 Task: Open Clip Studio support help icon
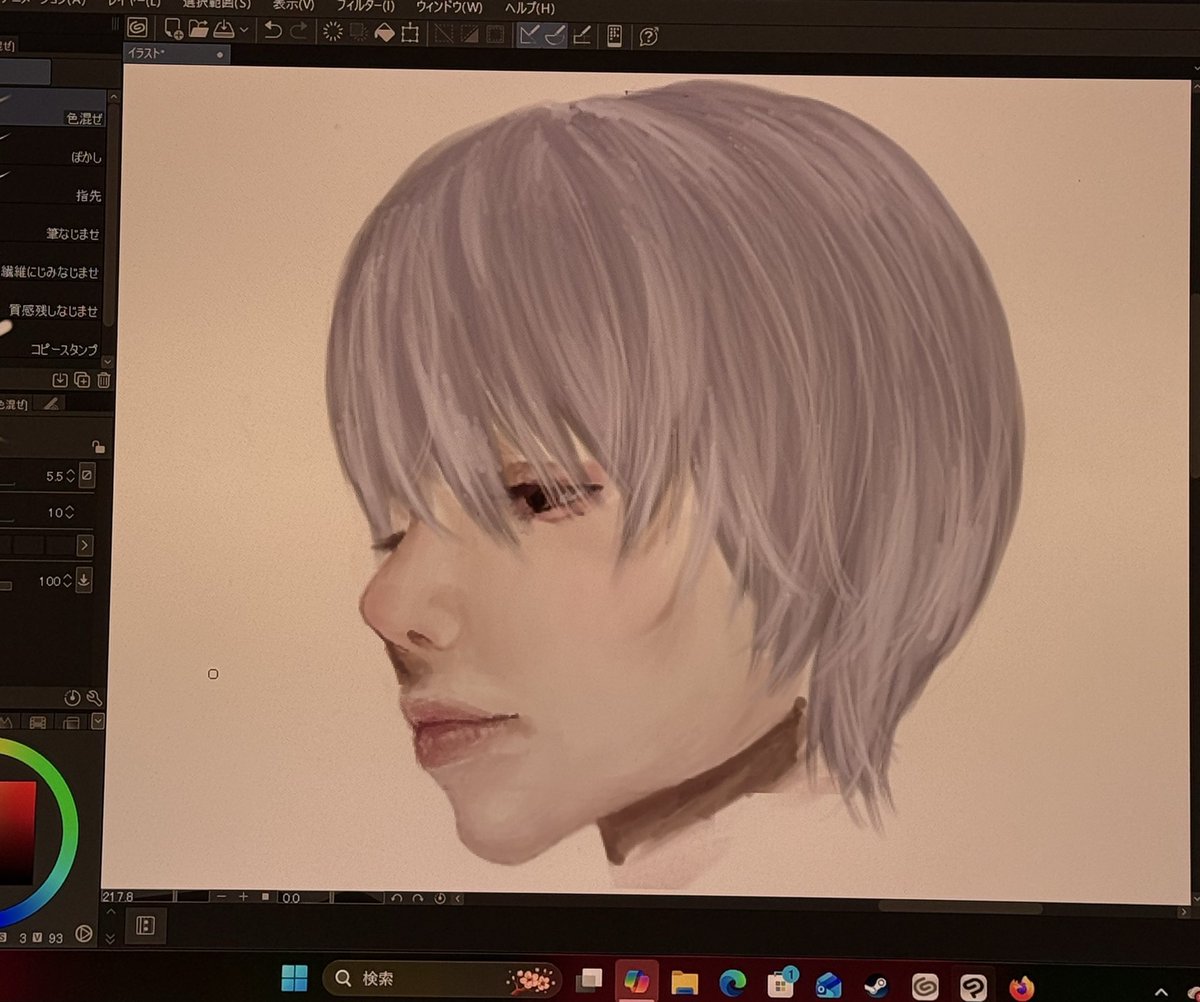tap(649, 37)
